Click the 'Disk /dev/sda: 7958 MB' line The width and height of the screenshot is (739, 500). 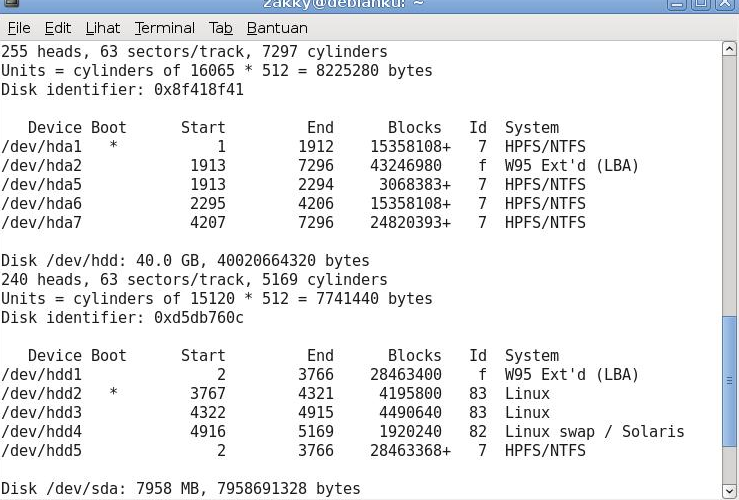(181, 489)
